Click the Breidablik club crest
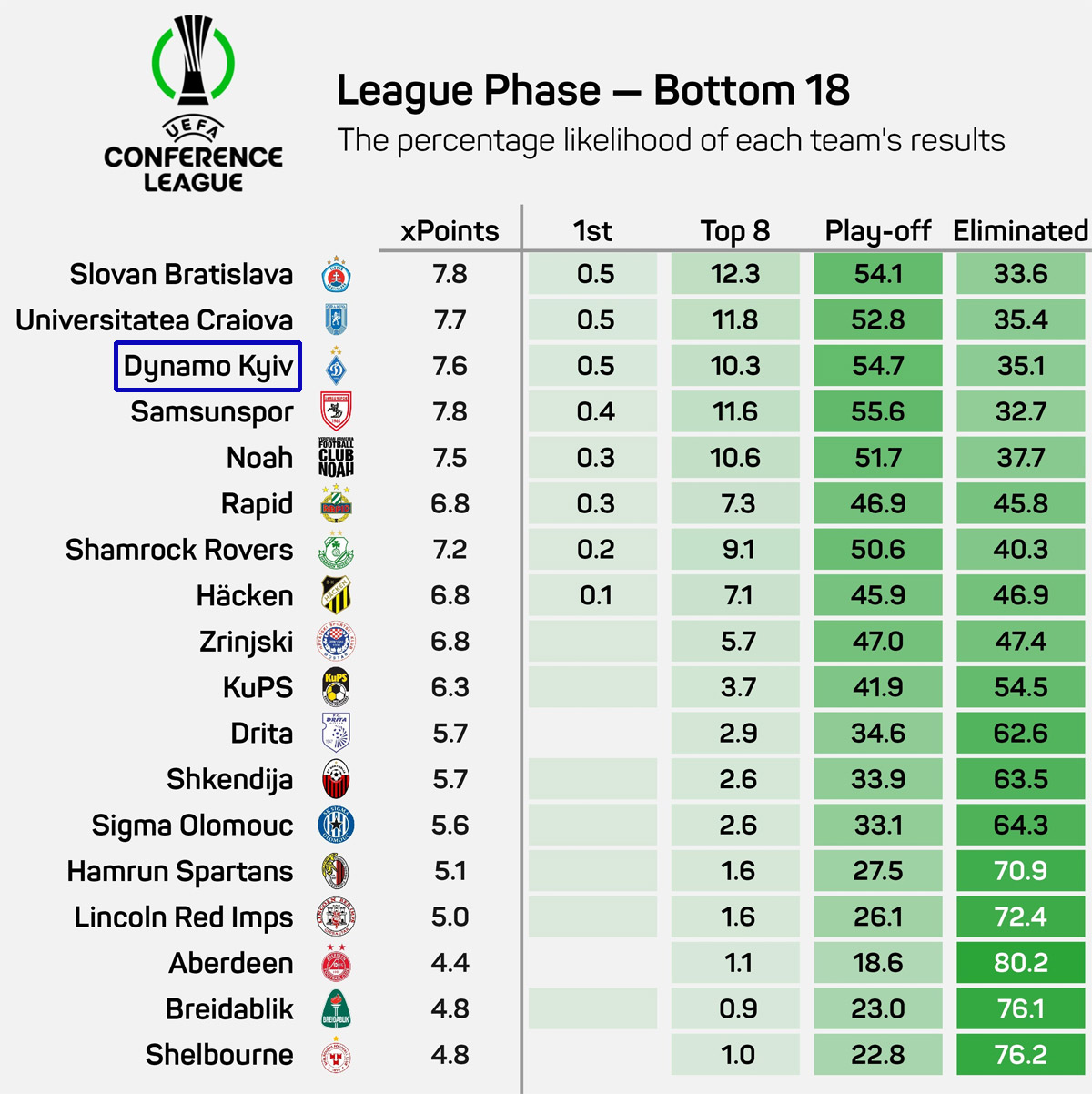Viewport: 1092px width, 1094px height. pyautogui.click(x=336, y=1008)
